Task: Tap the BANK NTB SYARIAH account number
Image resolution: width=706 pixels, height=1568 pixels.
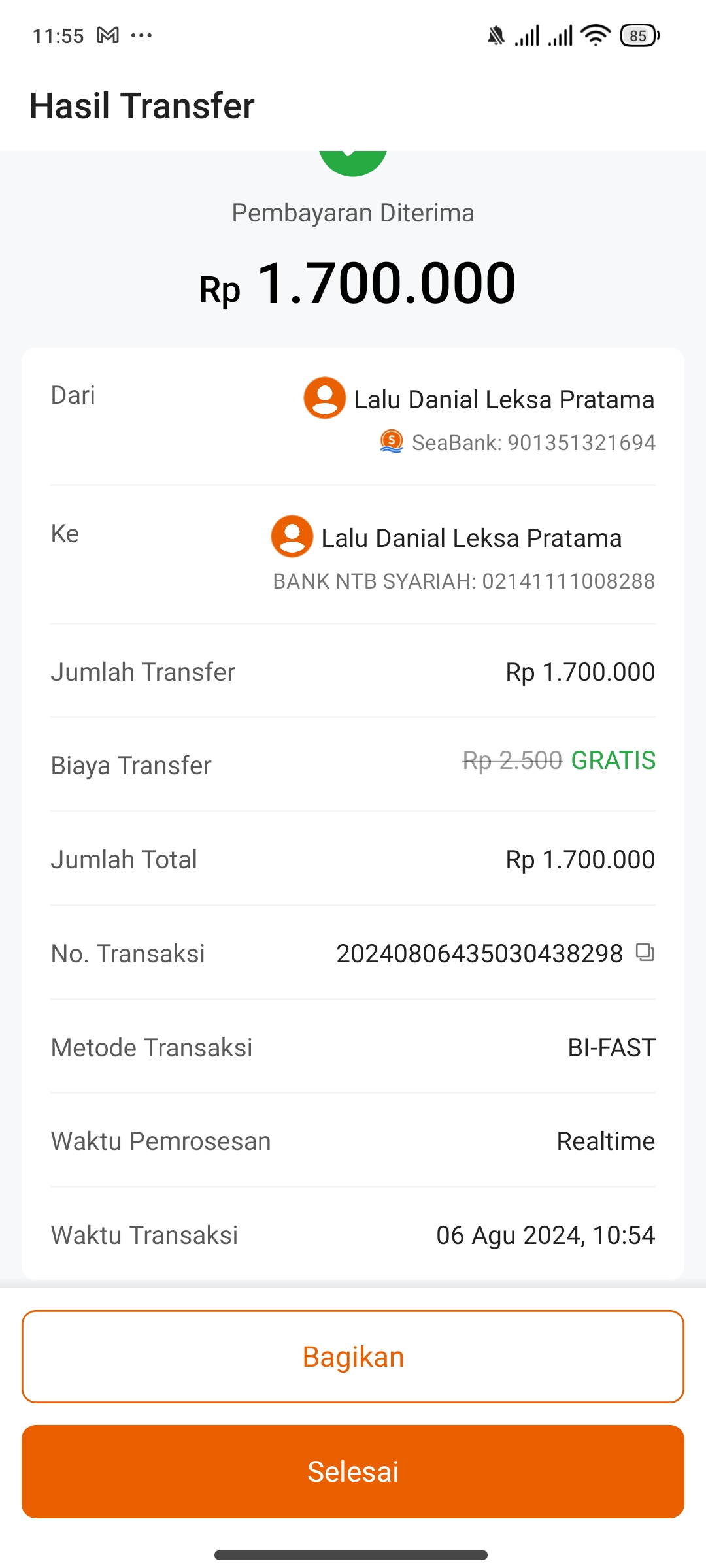Action: pos(568,581)
